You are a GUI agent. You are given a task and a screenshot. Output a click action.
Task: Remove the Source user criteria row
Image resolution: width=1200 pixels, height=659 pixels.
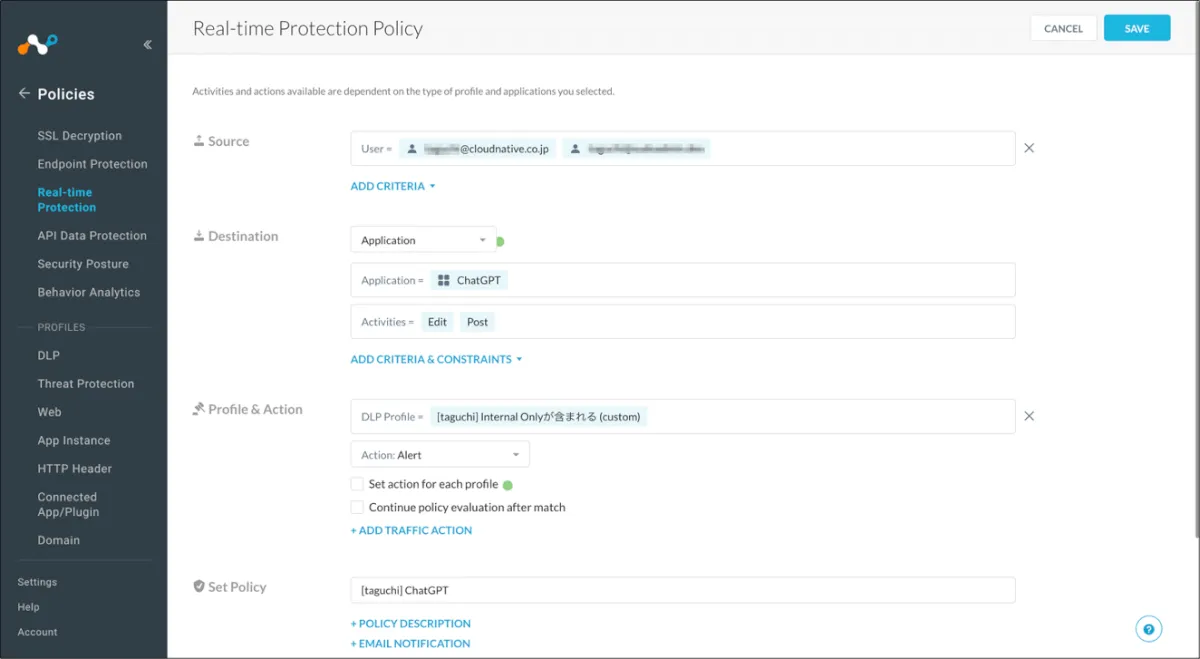(x=1029, y=148)
